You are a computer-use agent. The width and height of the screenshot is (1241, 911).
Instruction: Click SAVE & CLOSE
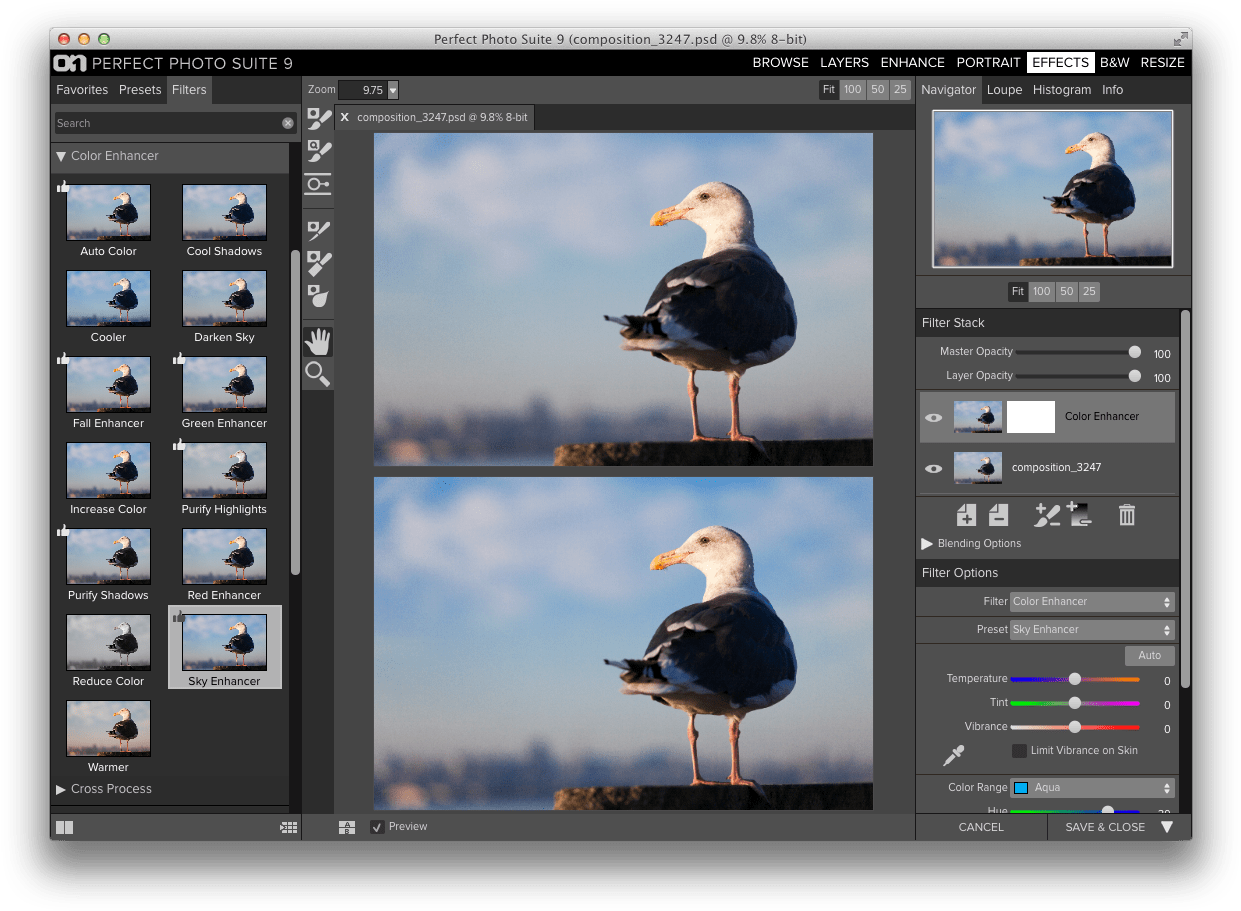1103,827
